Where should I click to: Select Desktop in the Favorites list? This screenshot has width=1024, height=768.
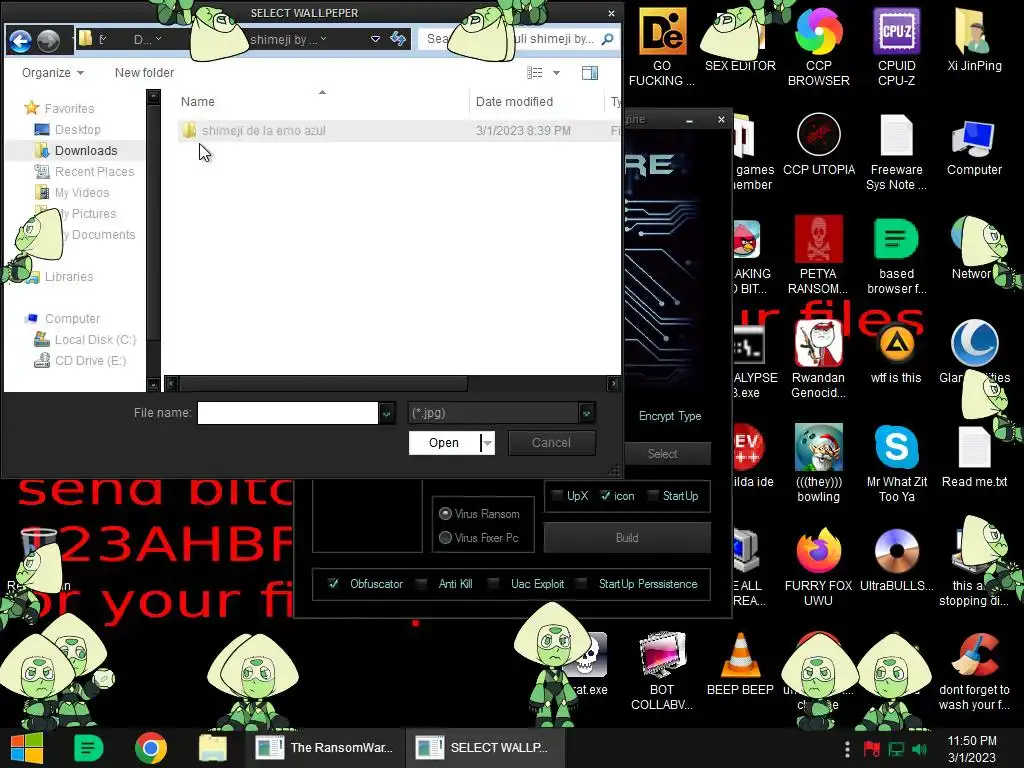pos(78,129)
